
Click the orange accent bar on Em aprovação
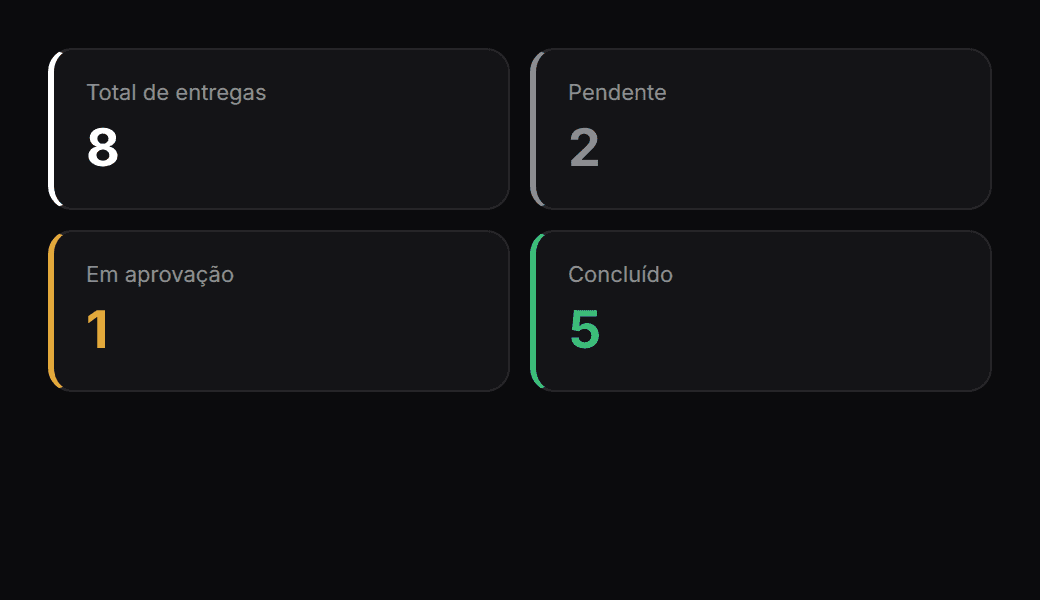pyautogui.click(x=52, y=311)
